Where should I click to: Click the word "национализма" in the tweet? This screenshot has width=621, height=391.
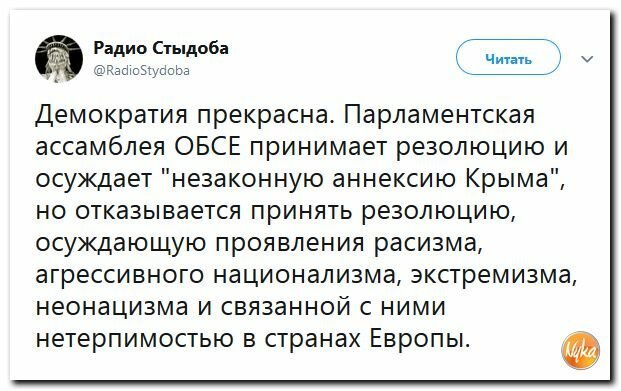click(x=305, y=275)
